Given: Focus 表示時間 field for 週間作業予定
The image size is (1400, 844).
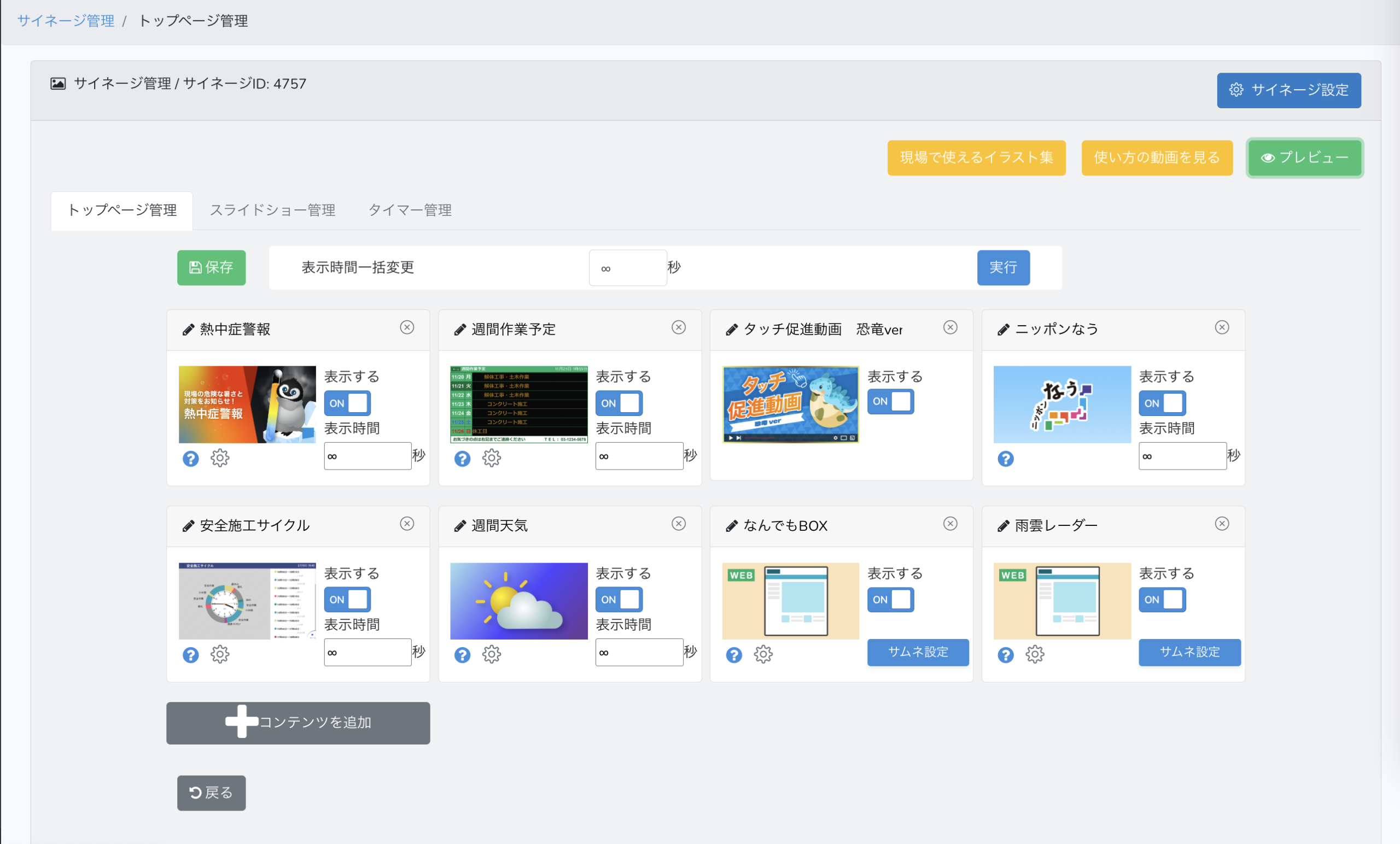Looking at the screenshot, I should 639,456.
